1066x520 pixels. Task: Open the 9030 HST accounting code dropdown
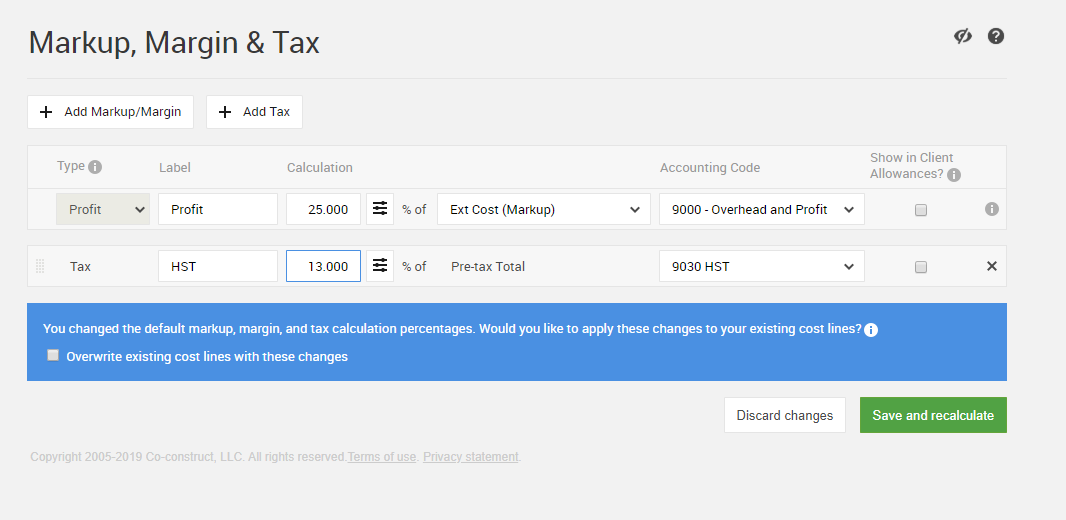pos(761,266)
